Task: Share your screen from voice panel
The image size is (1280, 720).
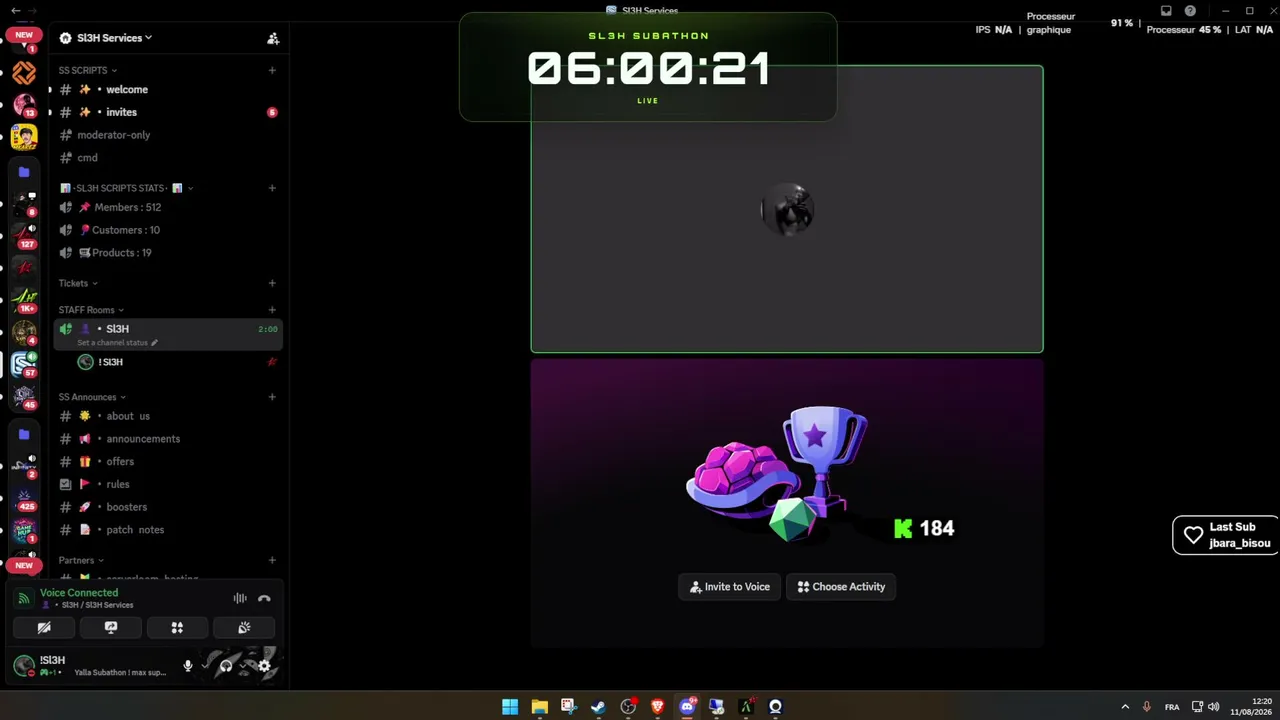Action: point(111,628)
